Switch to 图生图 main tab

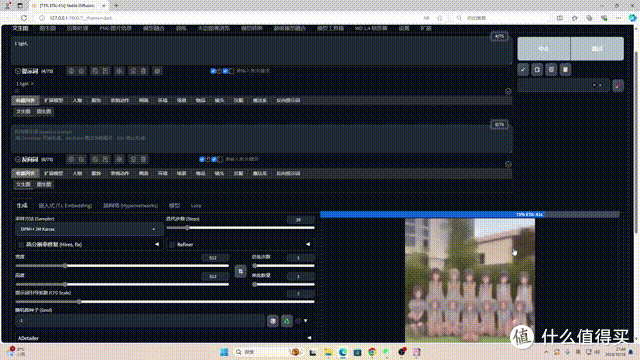pyautogui.click(x=47, y=29)
